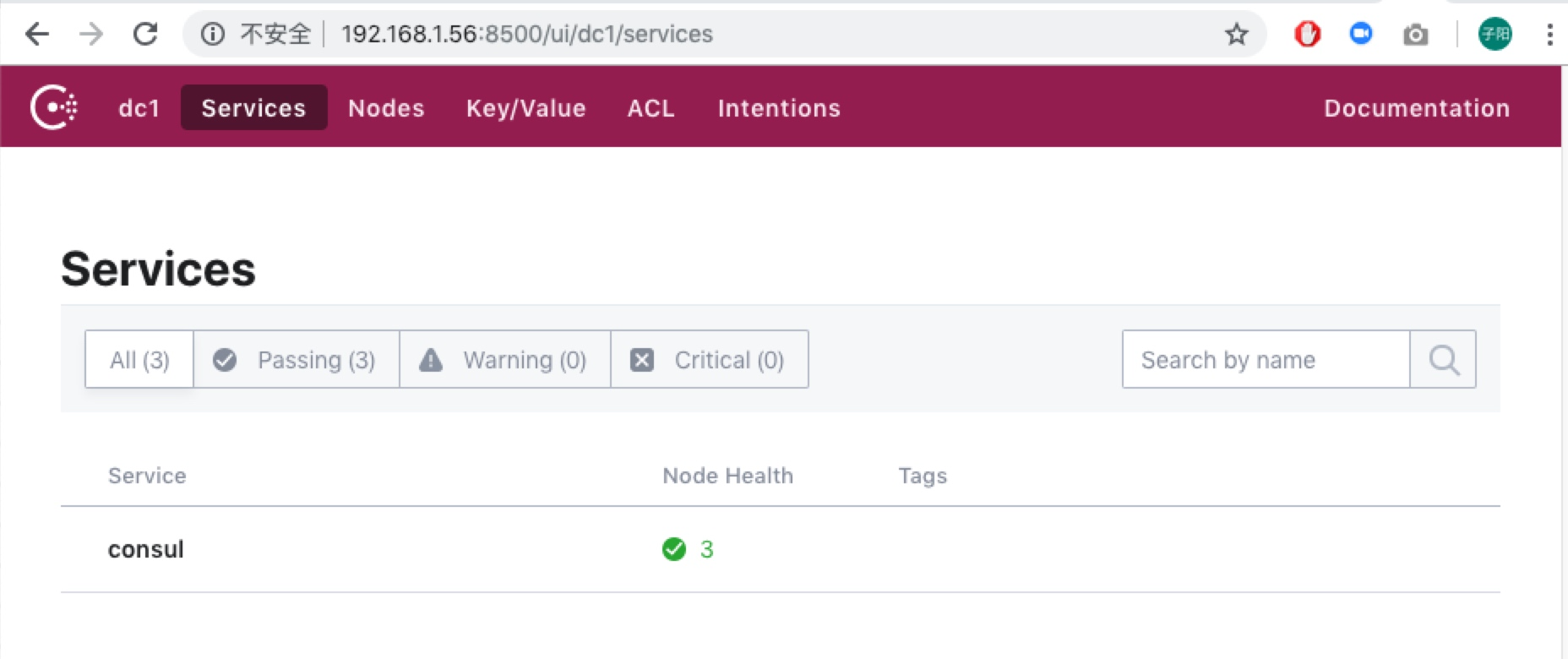Click the camera screenshot extension icon

tap(1415, 35)
